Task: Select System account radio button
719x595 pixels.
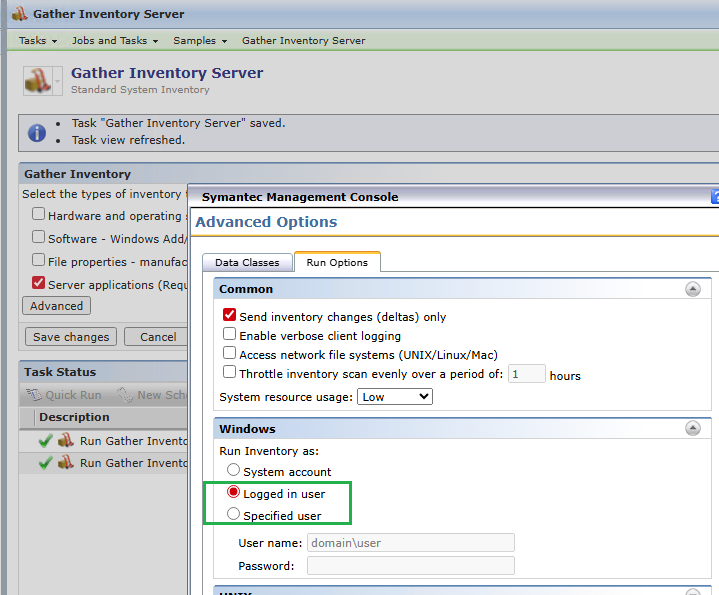Action: [x=233, y=470]
